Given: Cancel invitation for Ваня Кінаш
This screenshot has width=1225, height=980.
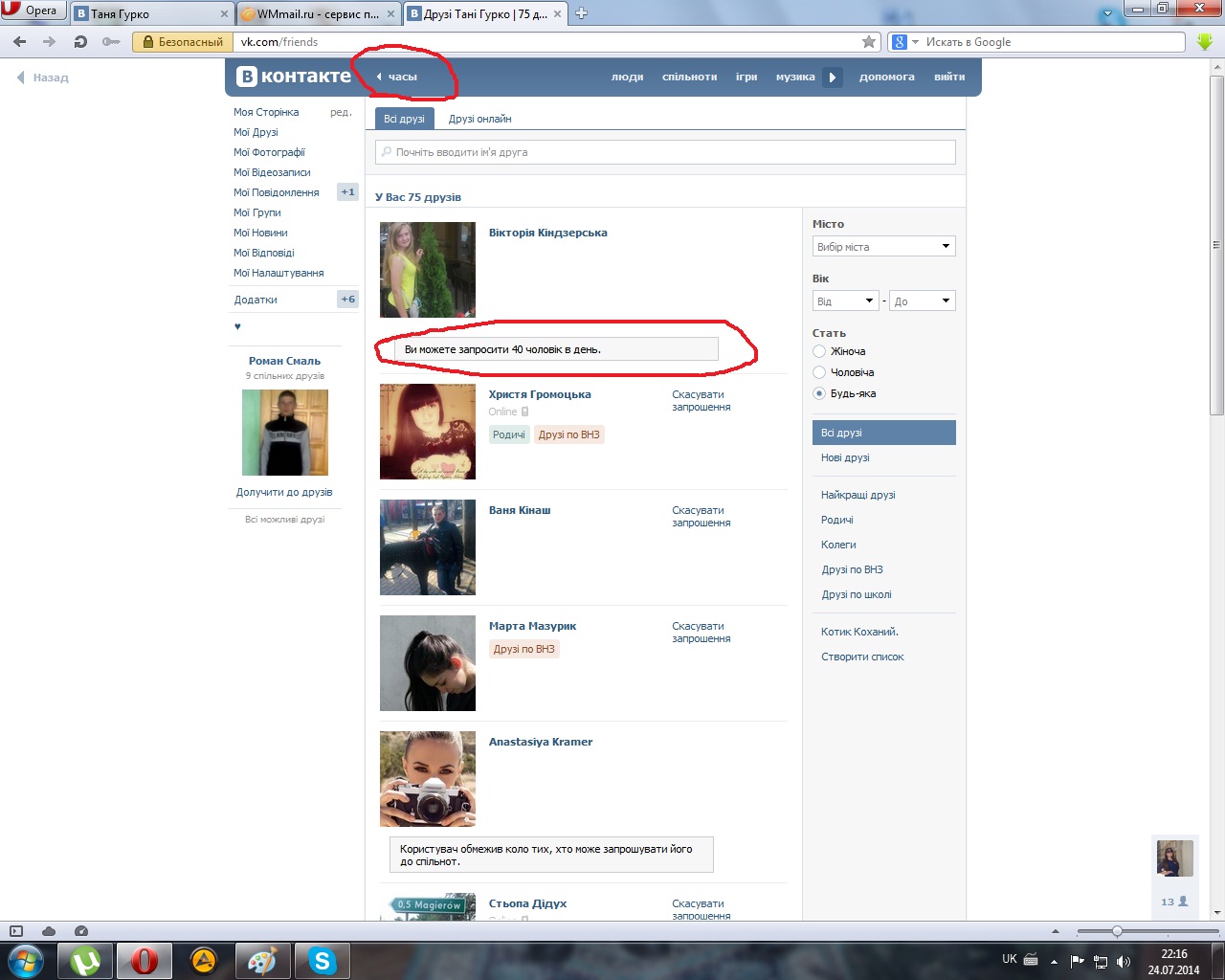Looking at the screenshot, I should coord(701,517).
